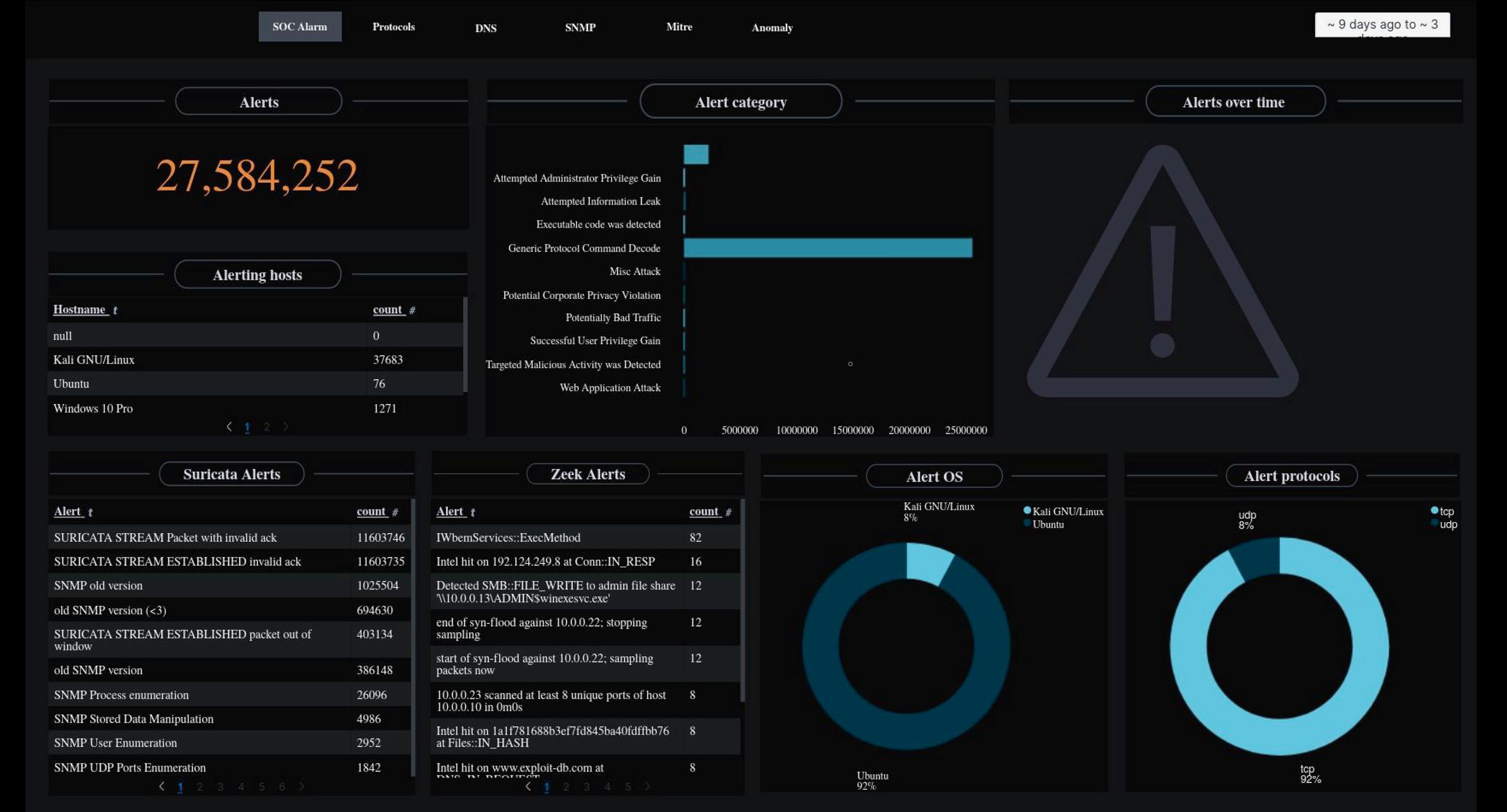Sort Alerting hosts by Hostname column
The width and height of the screenshot is (1507, 812).
click(x=79, y=309)
